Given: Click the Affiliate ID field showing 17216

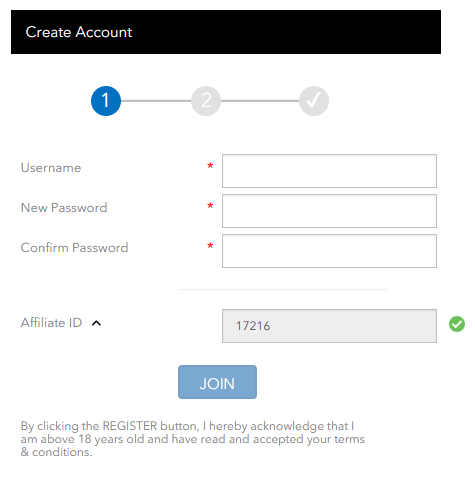Looking at the screenshot, I should pos(329,326).
